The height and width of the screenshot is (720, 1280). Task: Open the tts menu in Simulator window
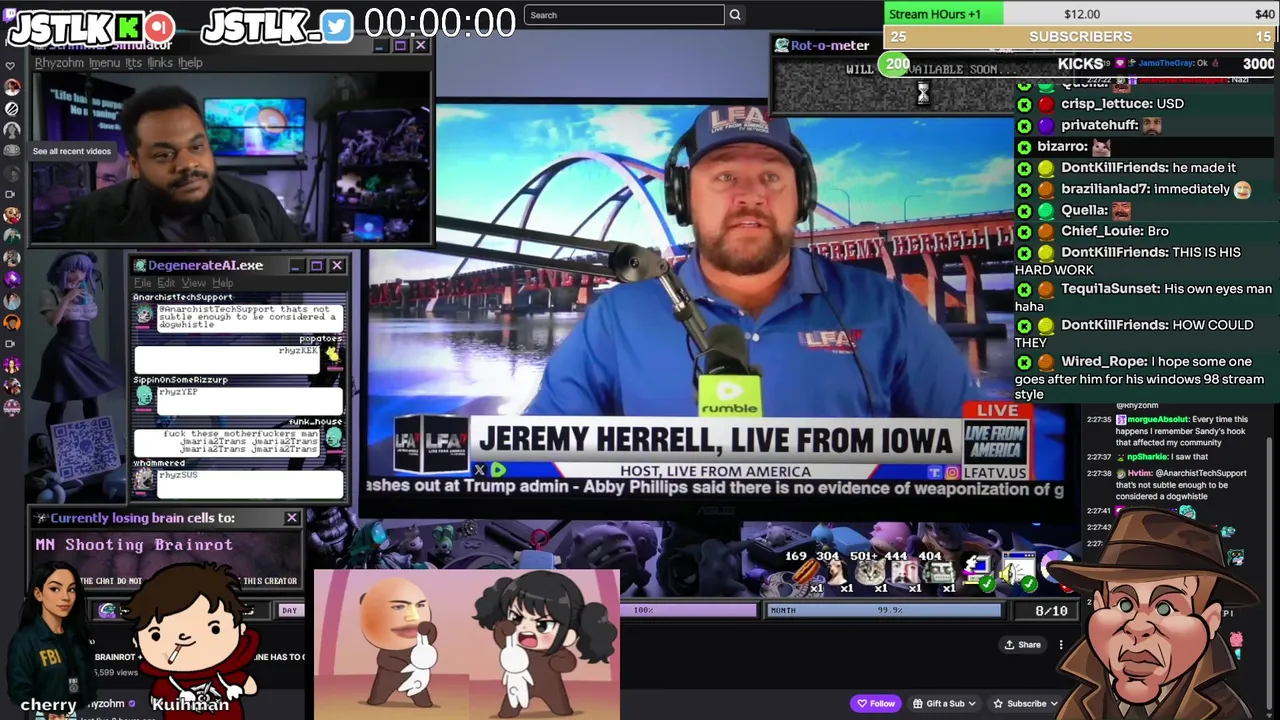133,63
